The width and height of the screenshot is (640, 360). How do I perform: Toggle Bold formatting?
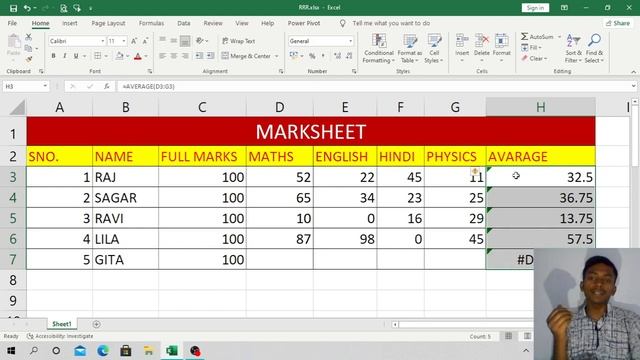(x=53, y=56)
